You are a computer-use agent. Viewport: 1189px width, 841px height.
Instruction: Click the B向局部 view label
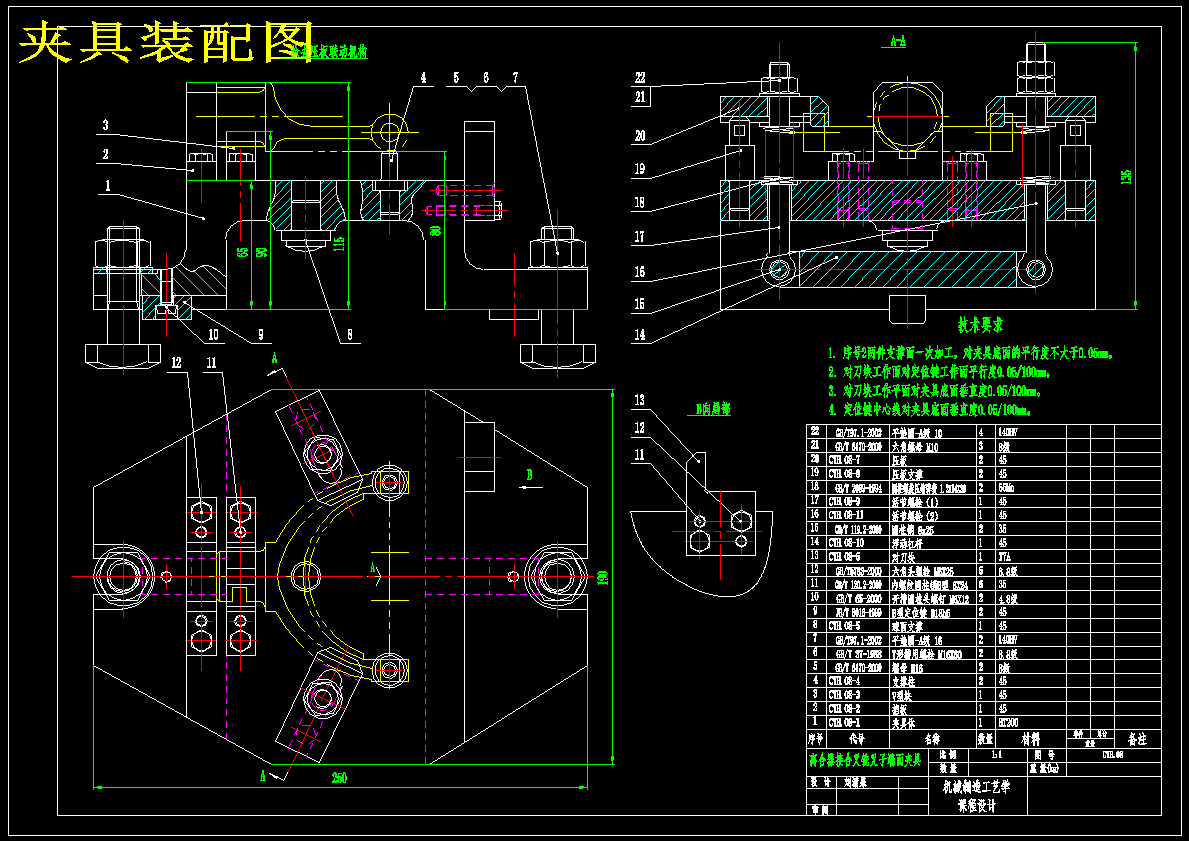click(x=713, y=410)
